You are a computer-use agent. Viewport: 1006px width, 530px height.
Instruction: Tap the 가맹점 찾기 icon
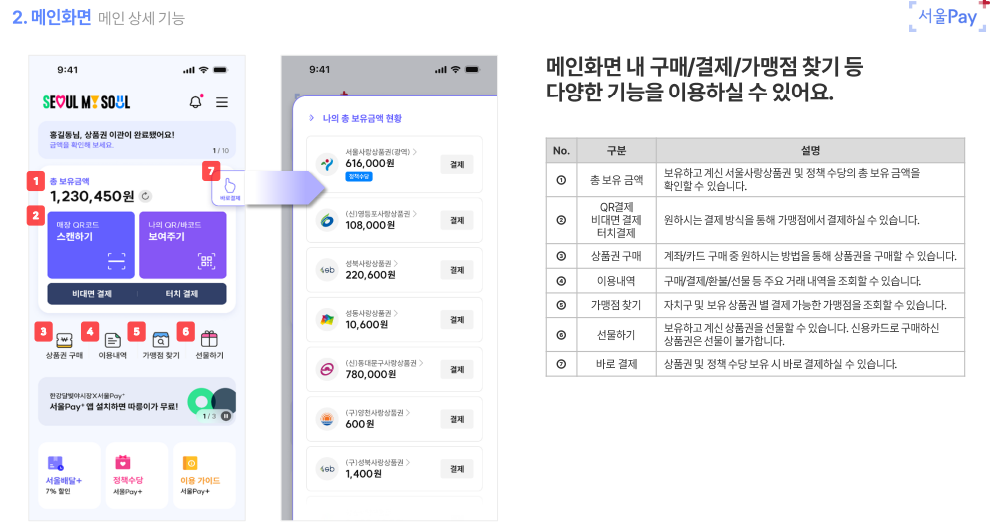point(160,339)
